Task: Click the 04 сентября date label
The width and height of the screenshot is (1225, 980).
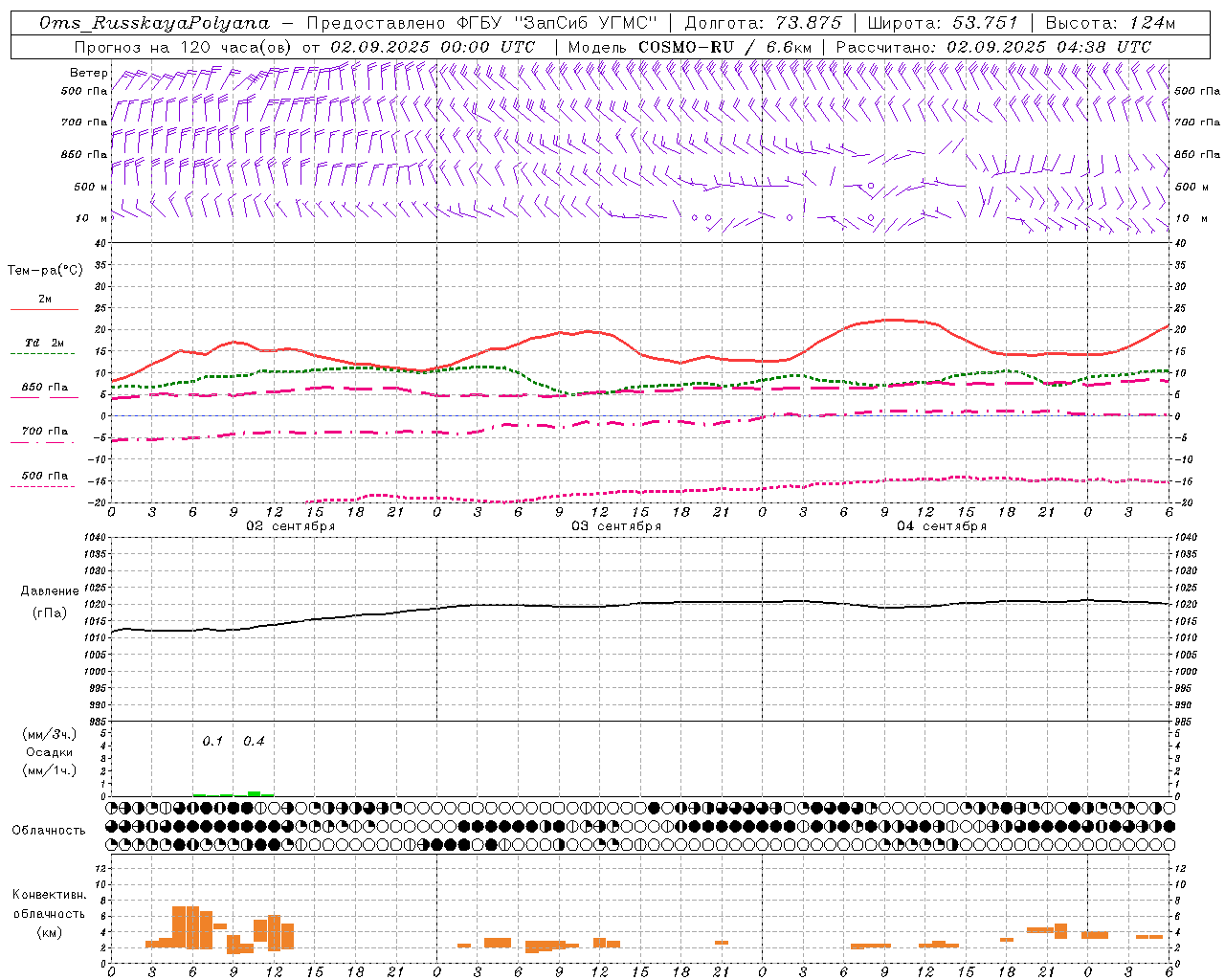Action: tap(942, 526)
